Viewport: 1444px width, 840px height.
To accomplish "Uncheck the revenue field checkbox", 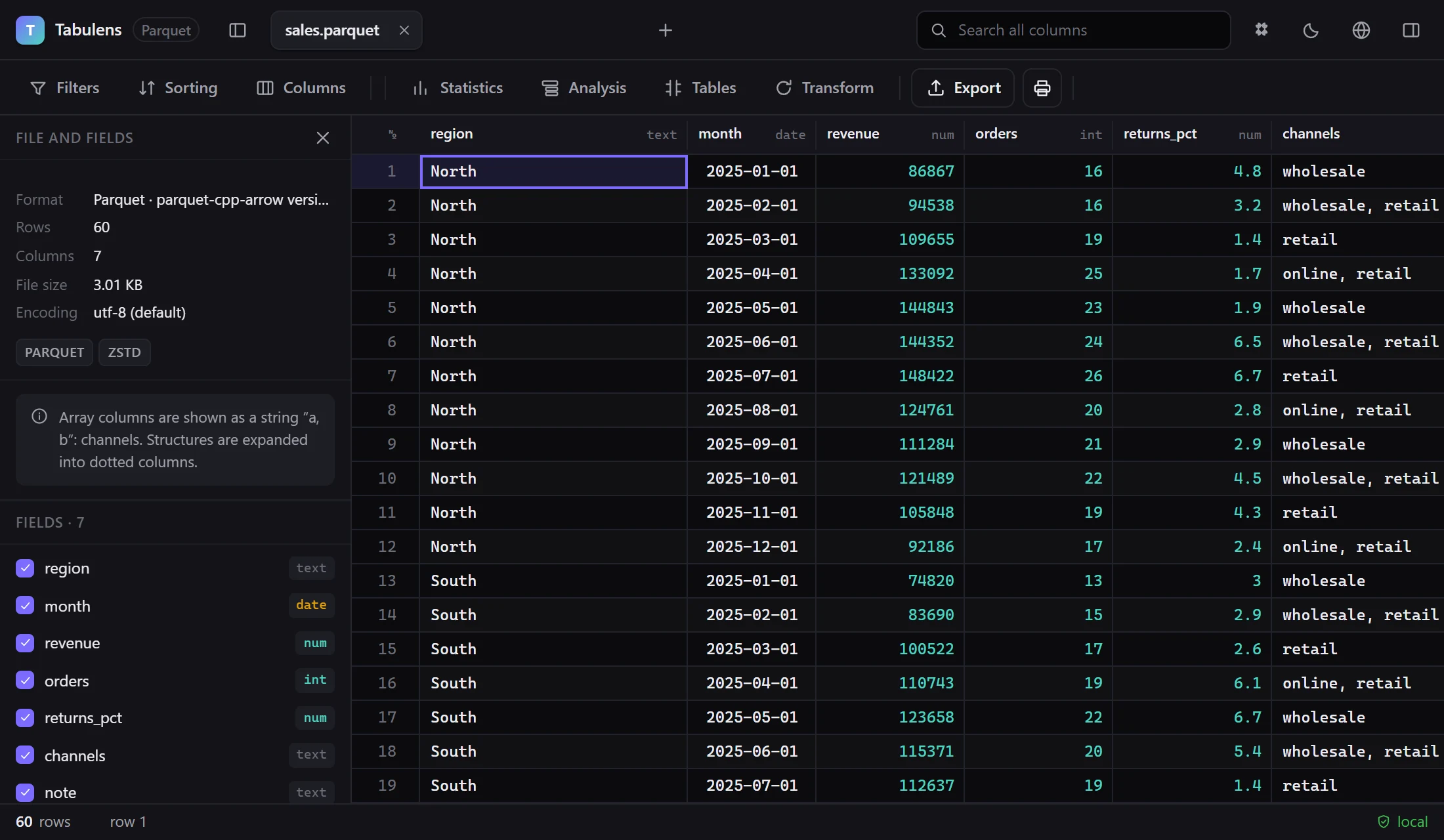I will coord(25,643).
